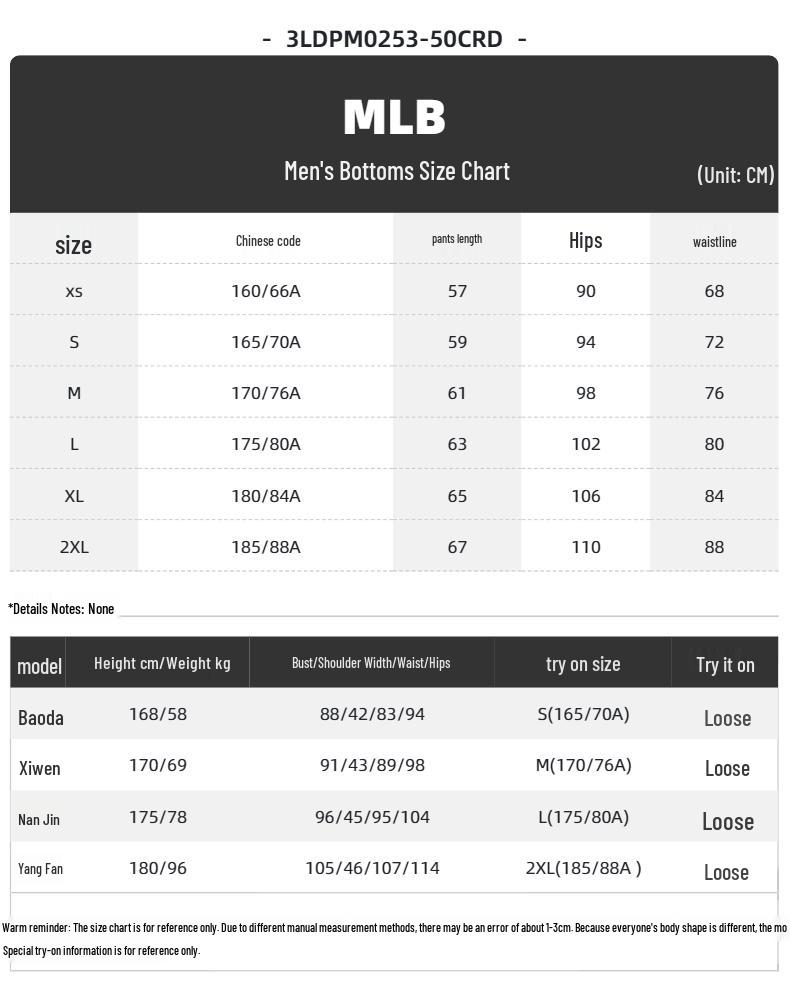The height and width of the screenshot is (992, 790).
Task: Click Yang Fan's try on size 2XL(185/88A)
Action: 583,868
